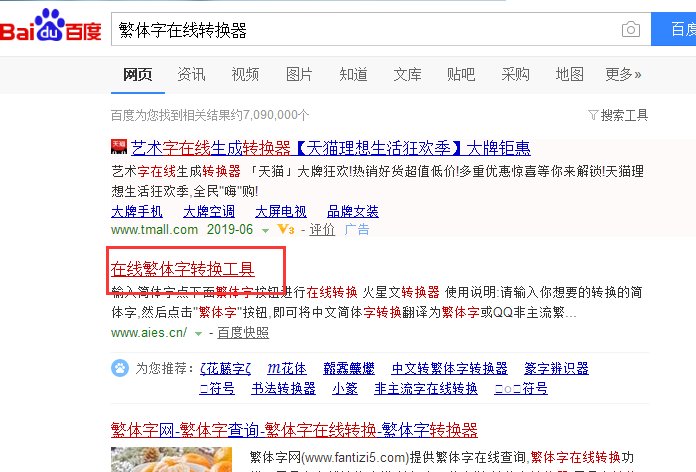This screenshot has height=472, width=696.
Task: Open 更多» categories menu
Action: [x=623, y=74]
